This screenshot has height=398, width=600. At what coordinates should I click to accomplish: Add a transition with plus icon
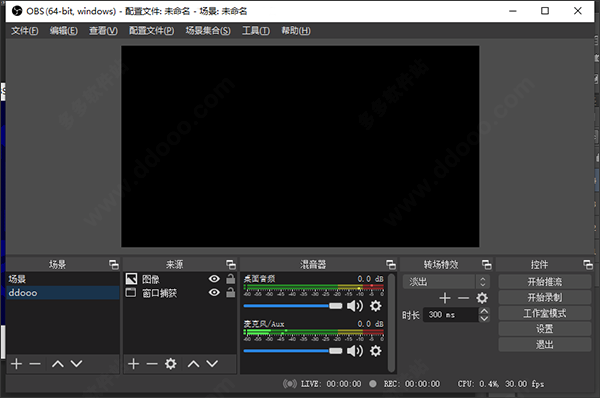click(x=445, y=298)
